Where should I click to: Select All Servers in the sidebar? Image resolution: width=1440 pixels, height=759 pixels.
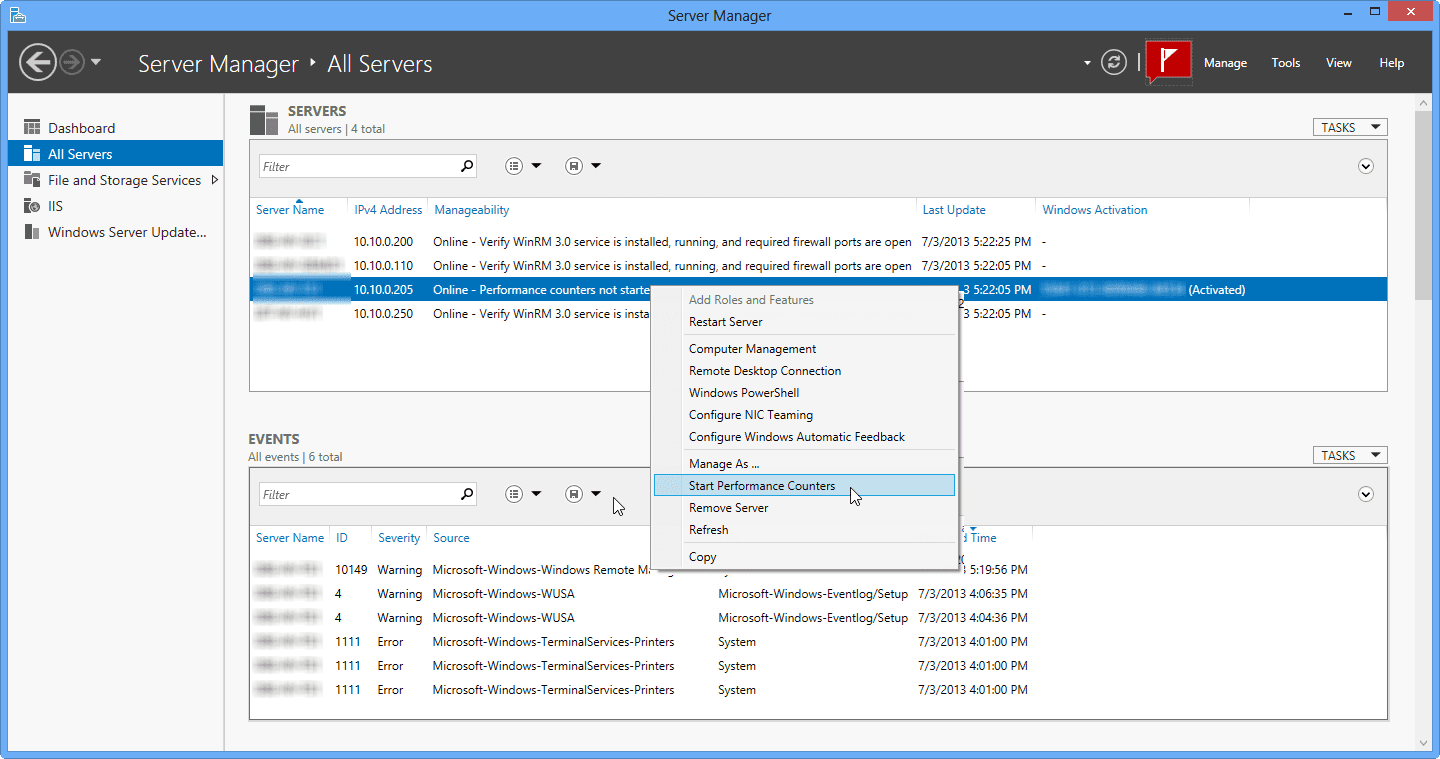click(x=115, y=154)
